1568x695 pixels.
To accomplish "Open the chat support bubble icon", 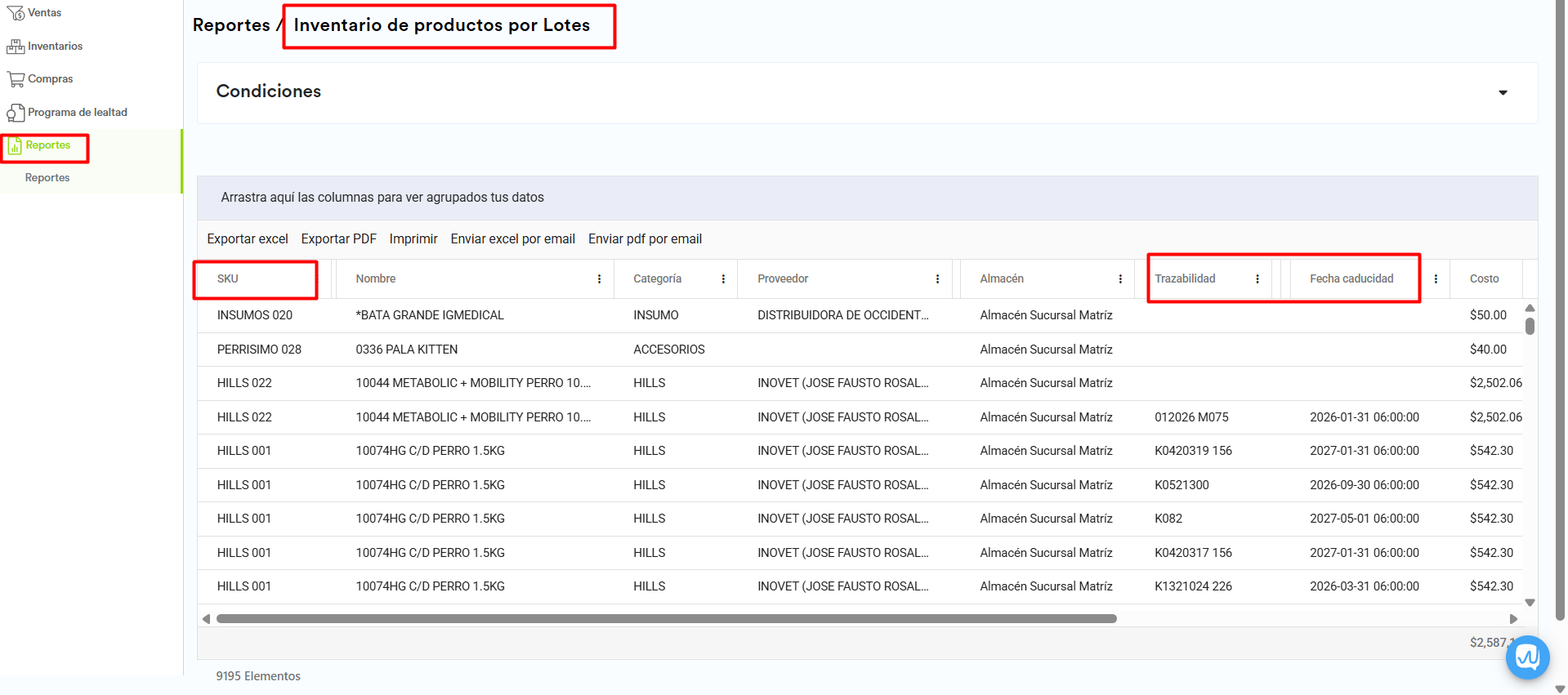I will (1527, 657).
